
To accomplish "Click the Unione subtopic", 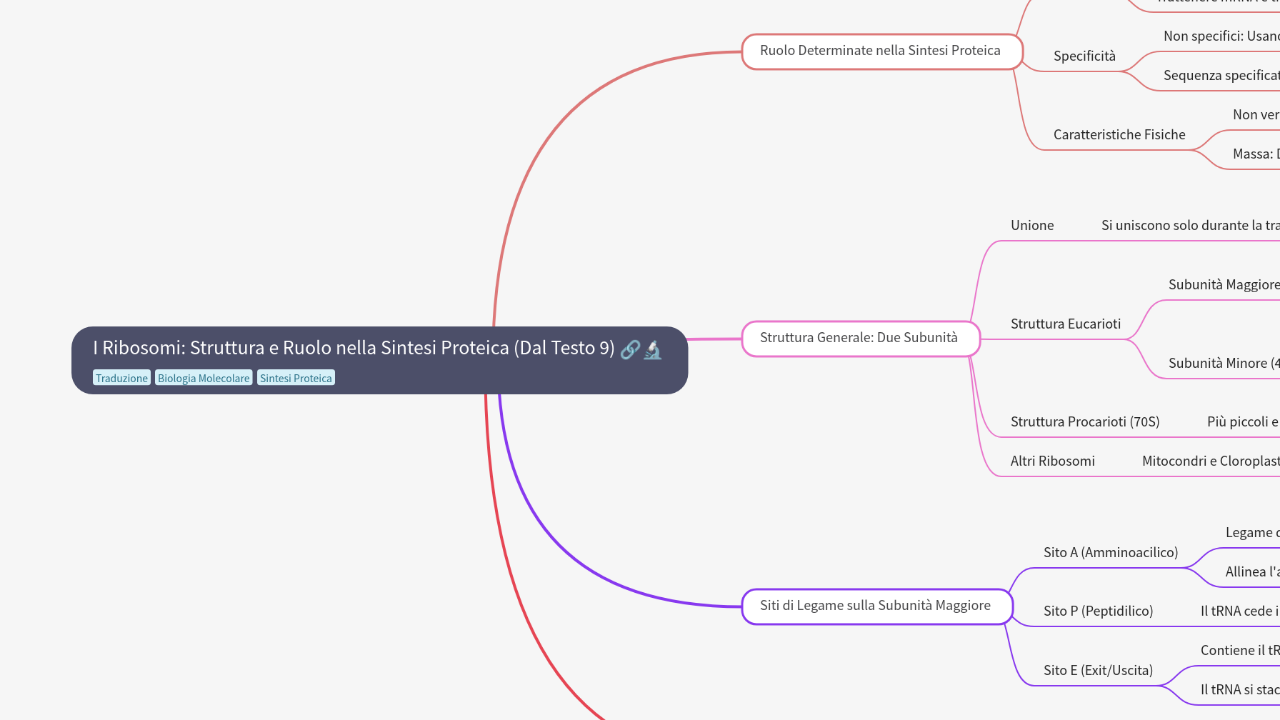I will (1032, 226).
